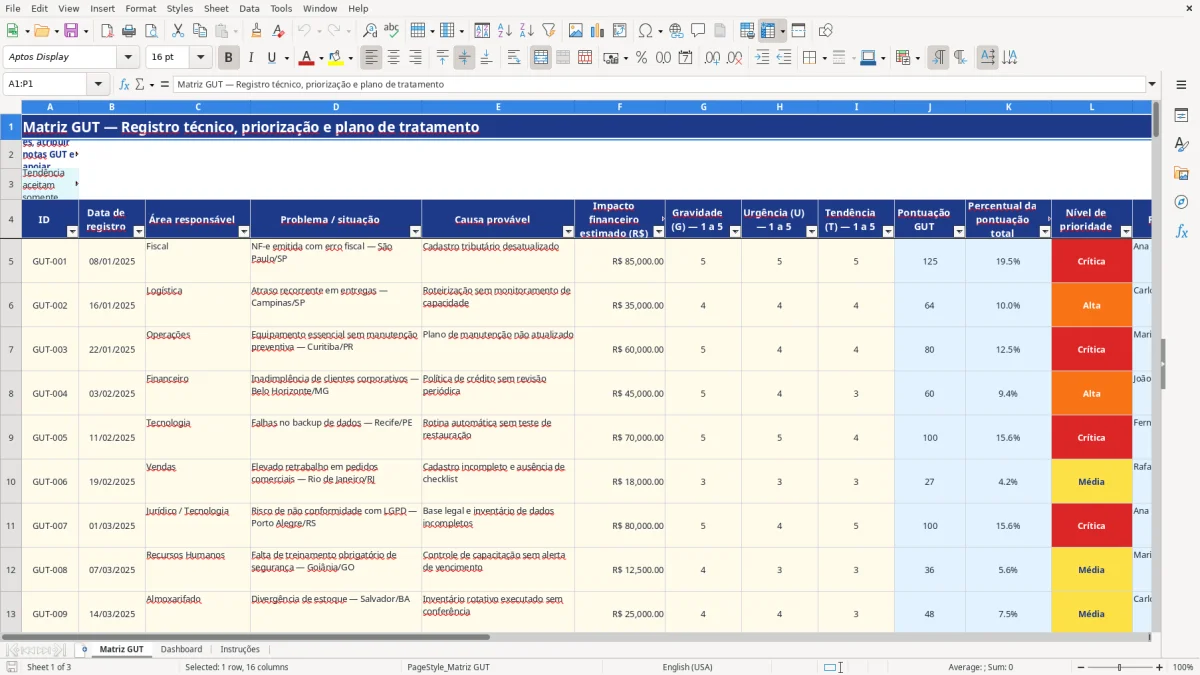The image size is (1200, 675).
Task: Apply font color red swatch
Action: coord(307,58)
